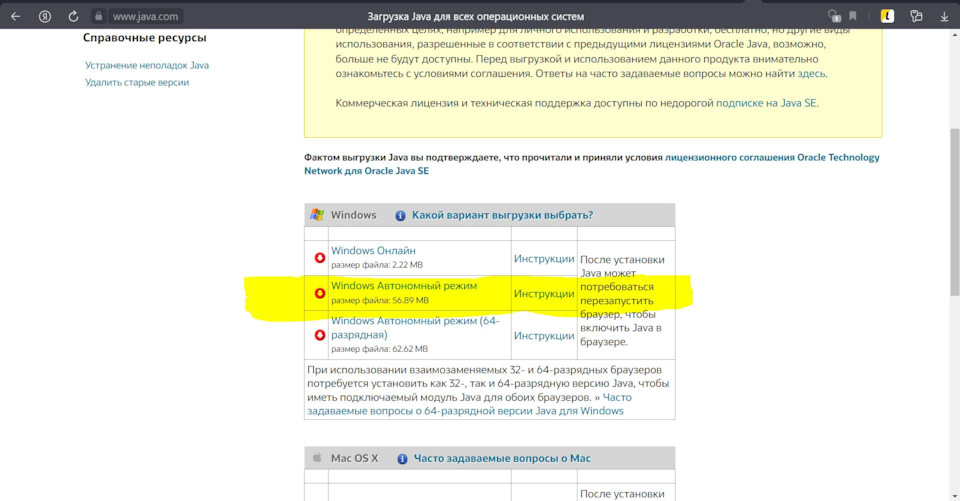
Task: Go back with the browser back arrow
Action: coord(15,17)
